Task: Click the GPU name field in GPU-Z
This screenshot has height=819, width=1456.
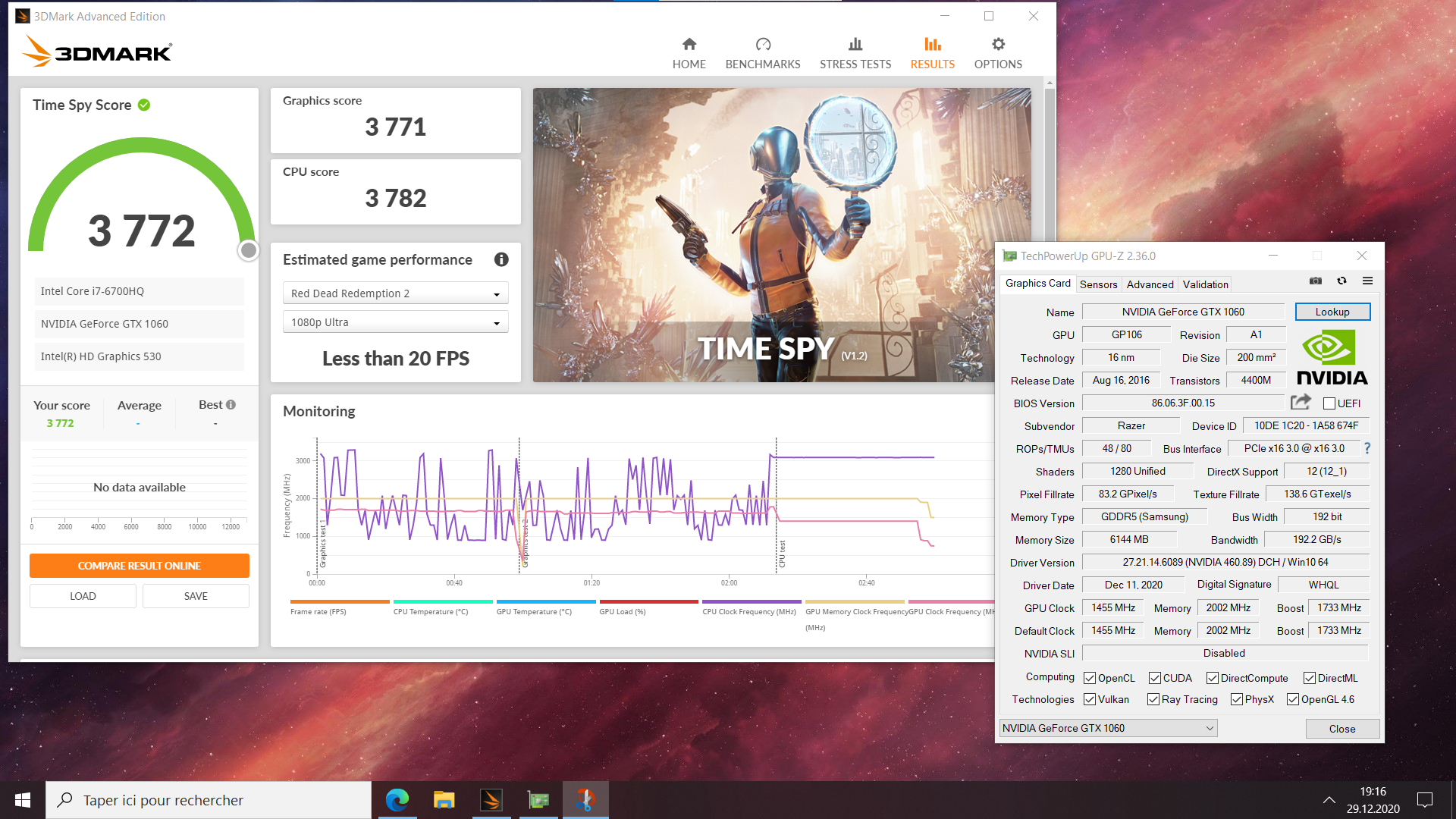Action: [x=1182, y=312]
